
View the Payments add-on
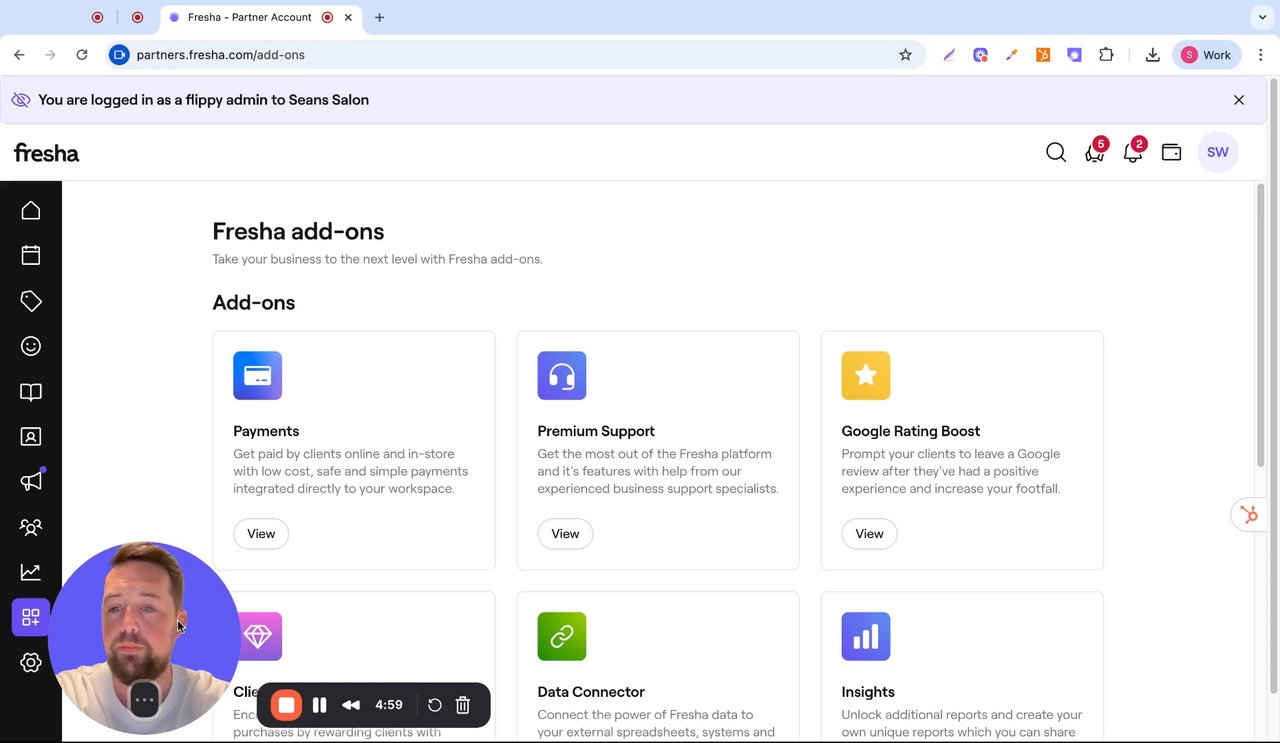261,534
